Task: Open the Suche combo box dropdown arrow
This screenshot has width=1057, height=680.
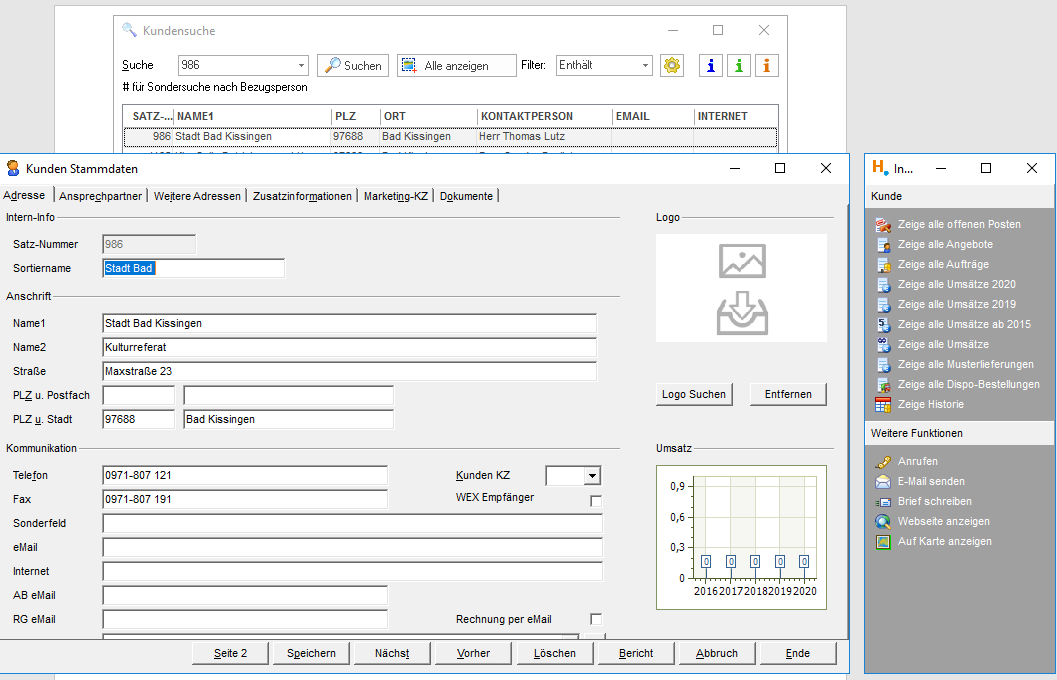Action: [x=301, y=65]
